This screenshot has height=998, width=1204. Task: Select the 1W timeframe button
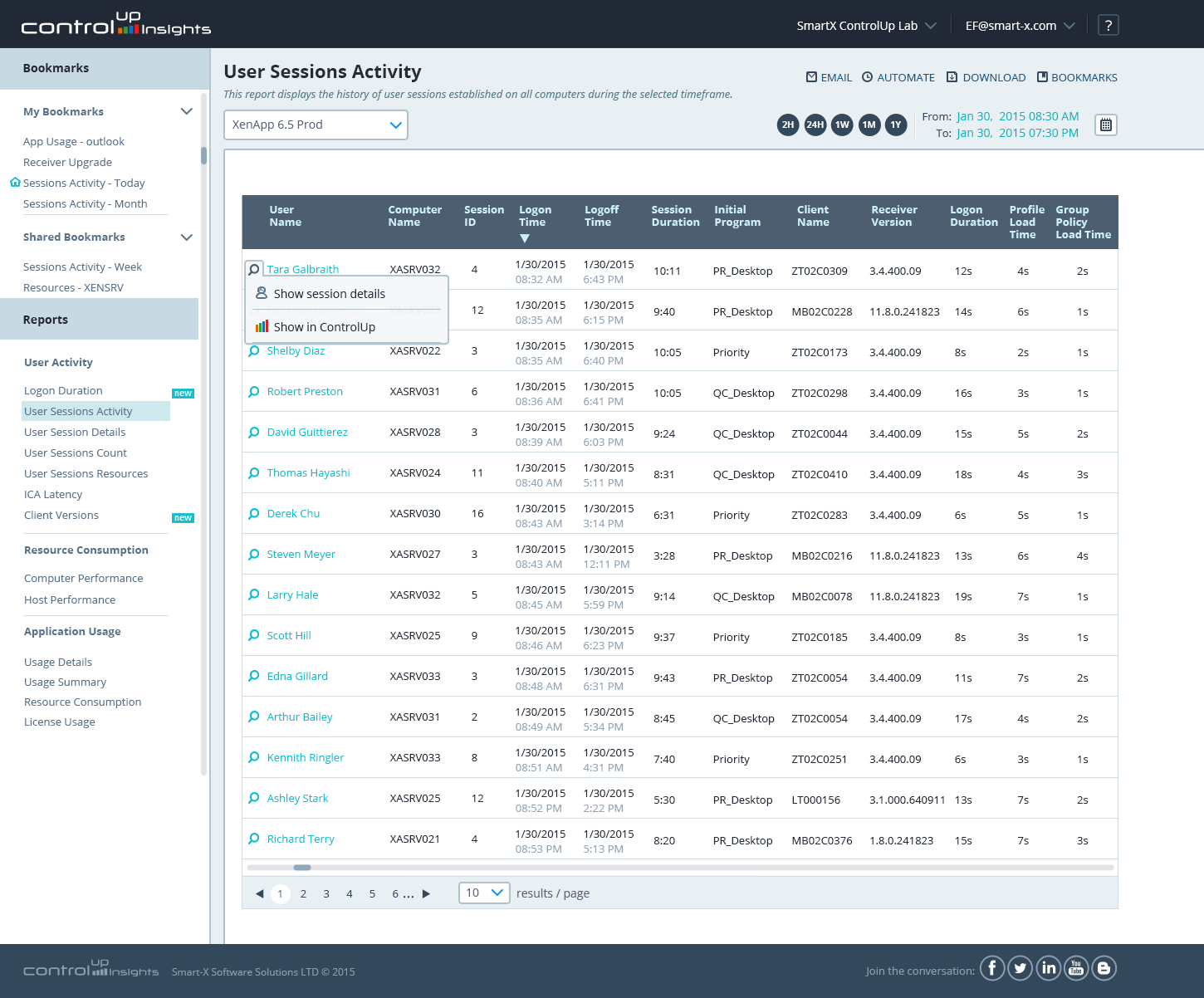tap(842, 125)
